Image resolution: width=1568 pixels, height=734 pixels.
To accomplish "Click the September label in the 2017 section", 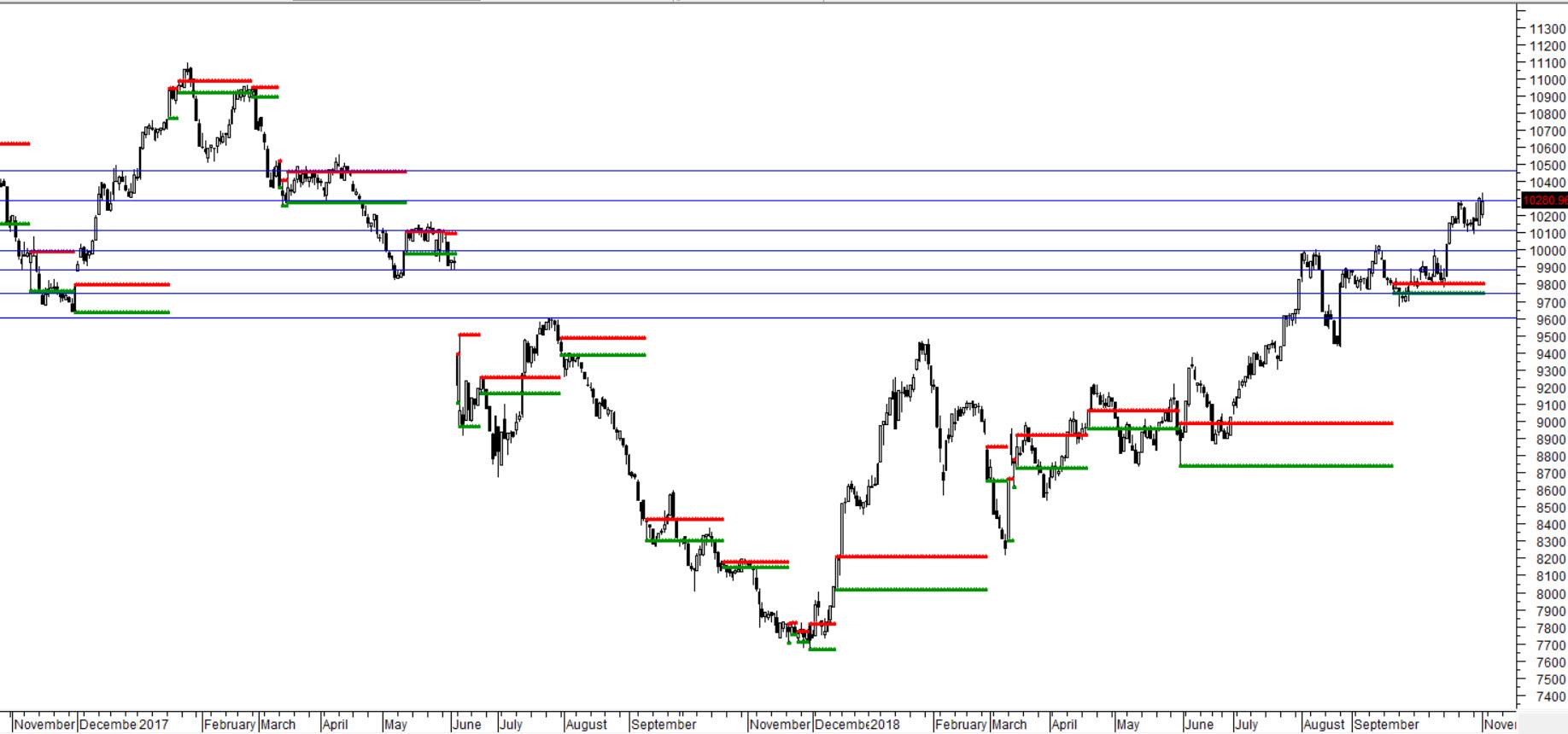I will [664, 724].
